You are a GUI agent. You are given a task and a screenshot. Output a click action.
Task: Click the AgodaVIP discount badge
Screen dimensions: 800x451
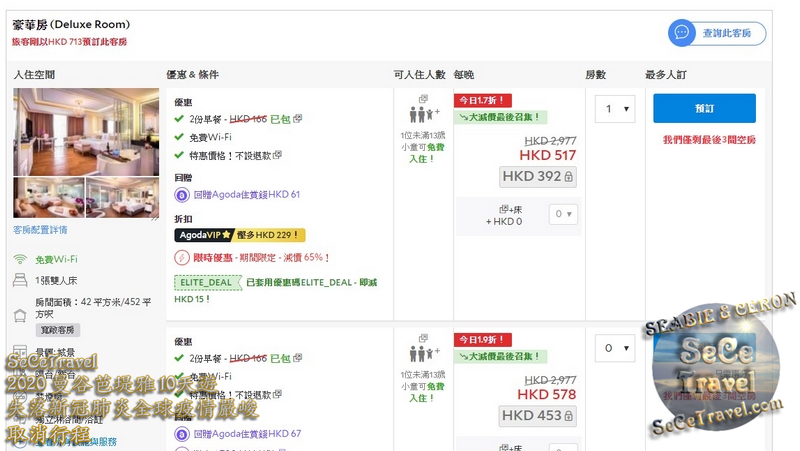pos(240,235)
